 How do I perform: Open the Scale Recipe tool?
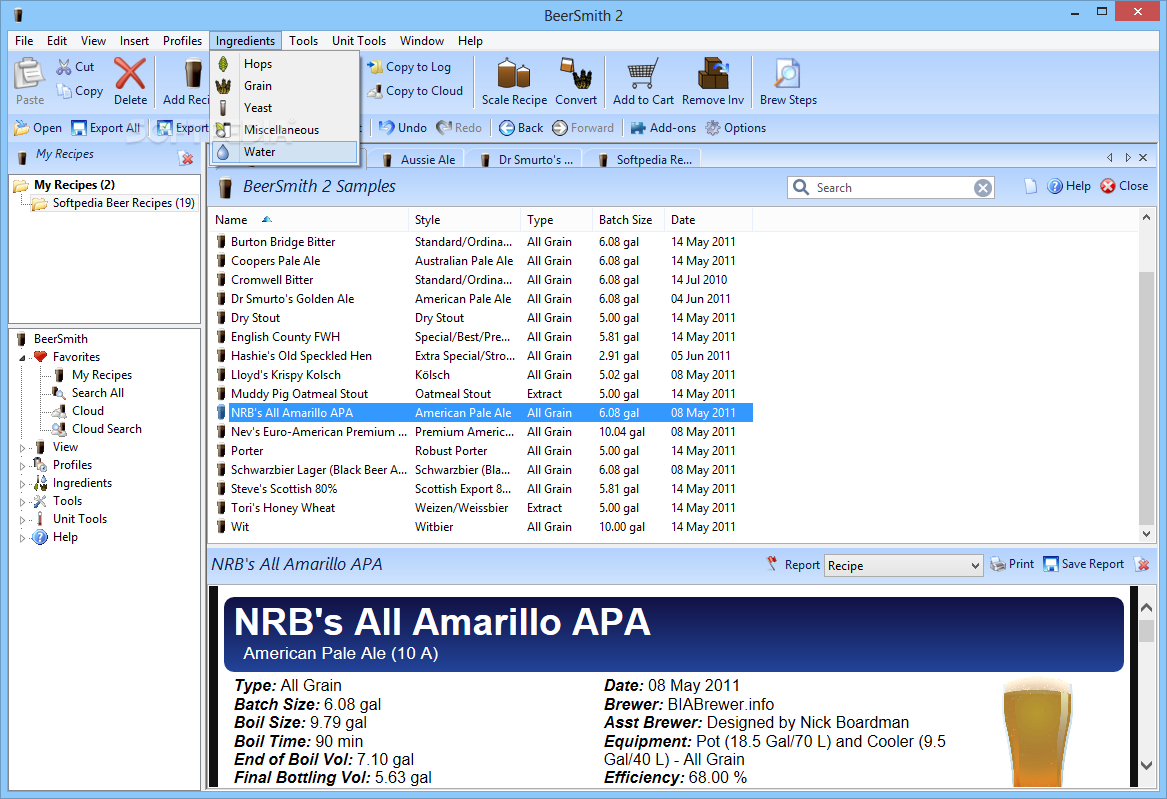click(x=514, y=81)
